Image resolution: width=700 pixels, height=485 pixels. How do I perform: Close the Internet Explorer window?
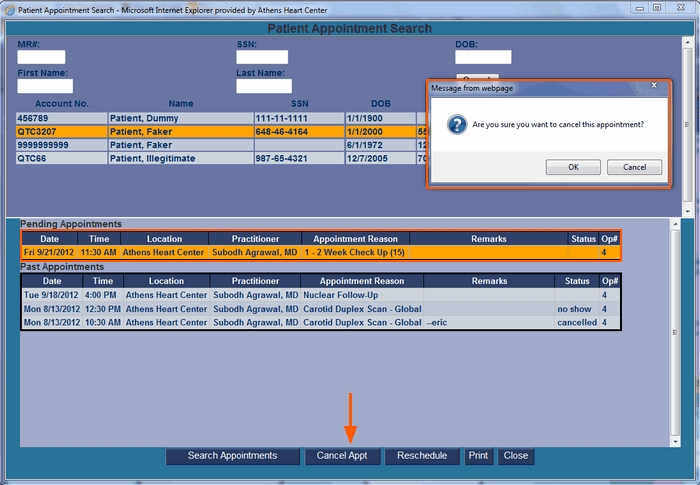(681, 8)
